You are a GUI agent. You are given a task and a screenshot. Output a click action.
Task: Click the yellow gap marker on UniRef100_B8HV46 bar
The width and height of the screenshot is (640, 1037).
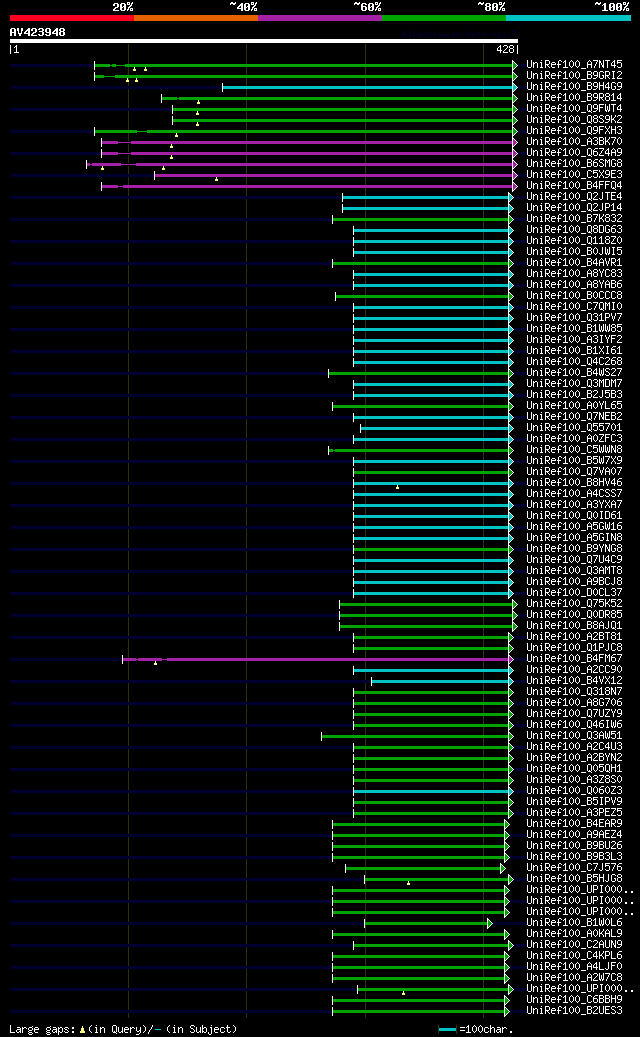coord(397,487)
